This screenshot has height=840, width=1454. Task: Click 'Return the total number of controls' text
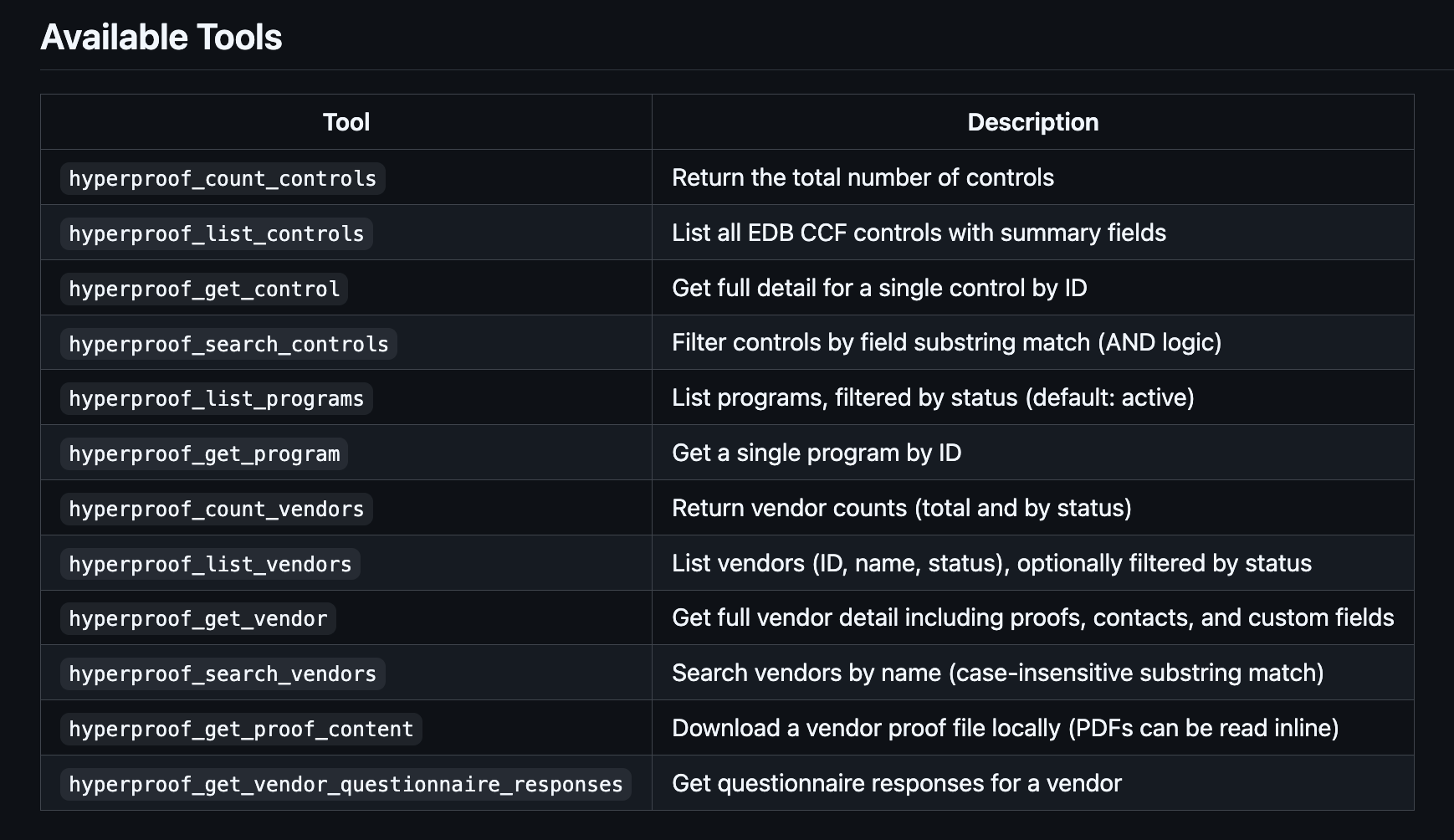pos(863,177)
